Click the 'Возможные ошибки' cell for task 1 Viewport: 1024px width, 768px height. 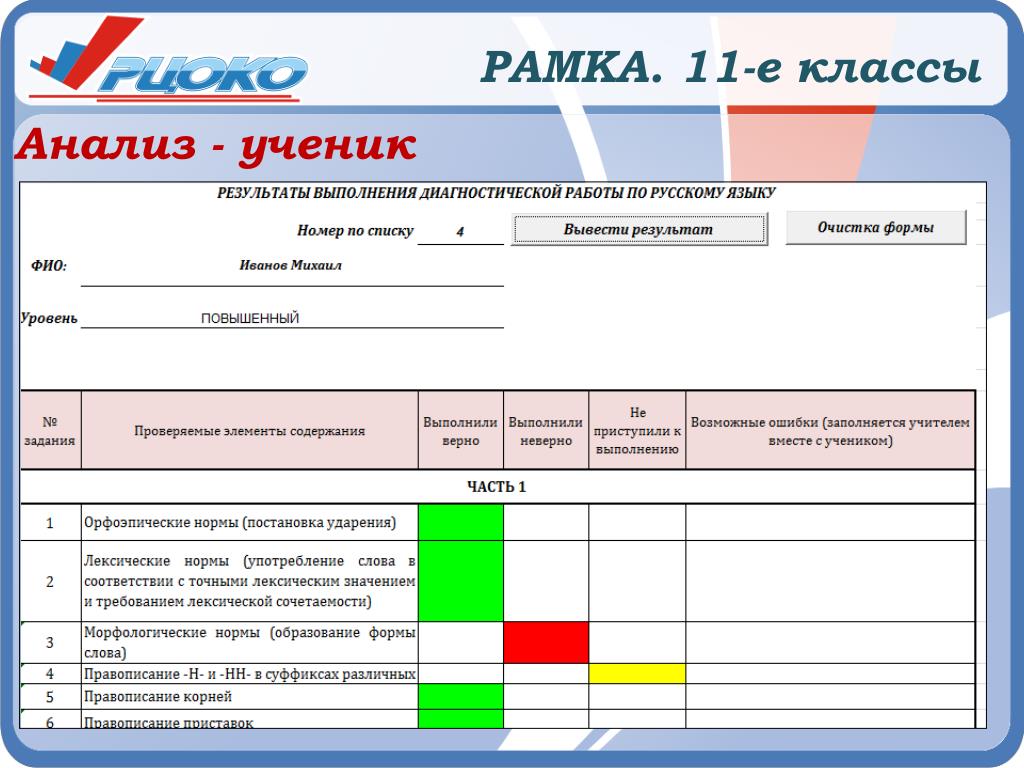click(x=830, y=522)
